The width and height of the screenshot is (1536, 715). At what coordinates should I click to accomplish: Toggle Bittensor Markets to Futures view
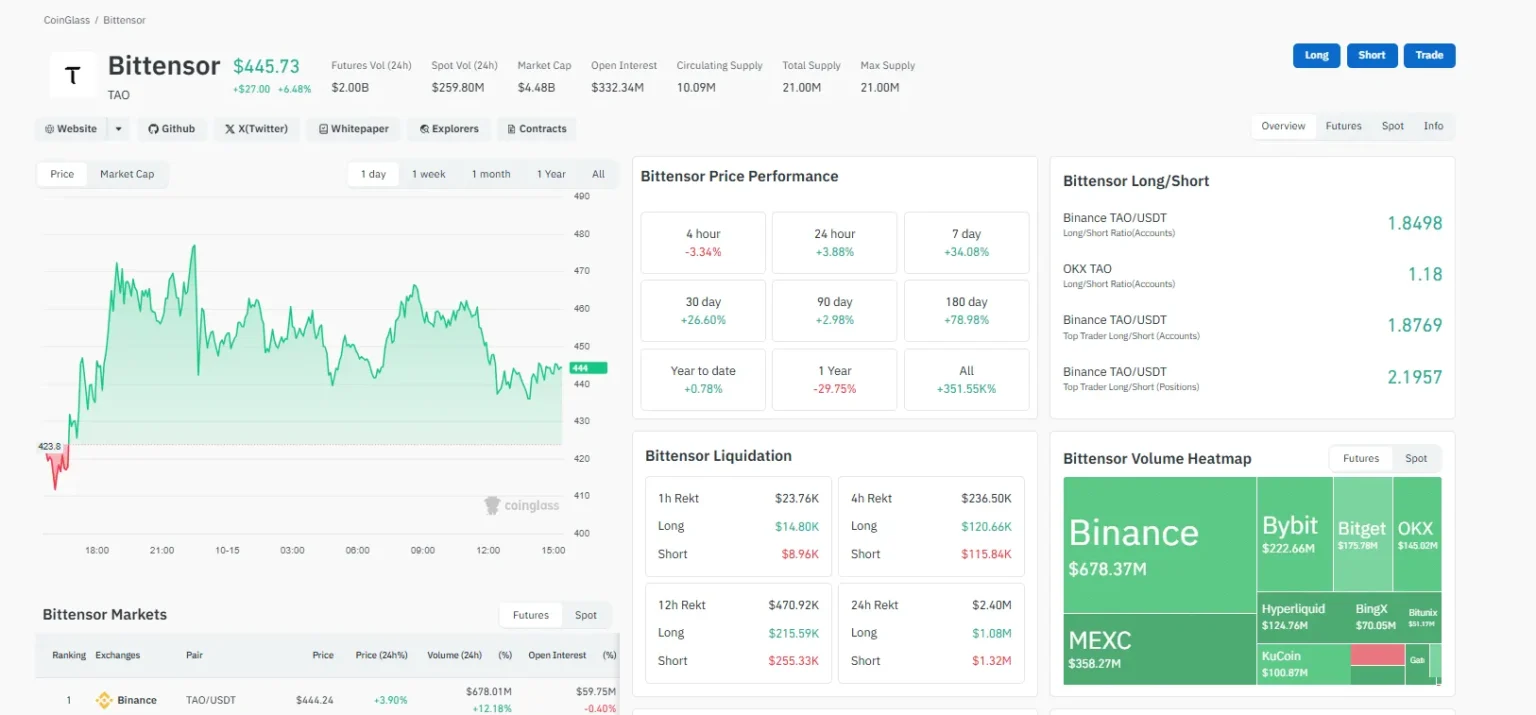(530, 614)
